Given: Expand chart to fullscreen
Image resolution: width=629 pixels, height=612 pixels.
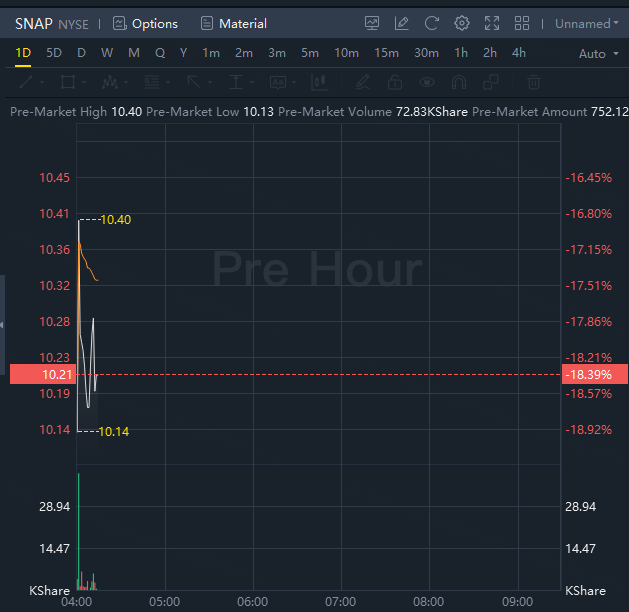Looking at the screenshot, I should (492, 23).
